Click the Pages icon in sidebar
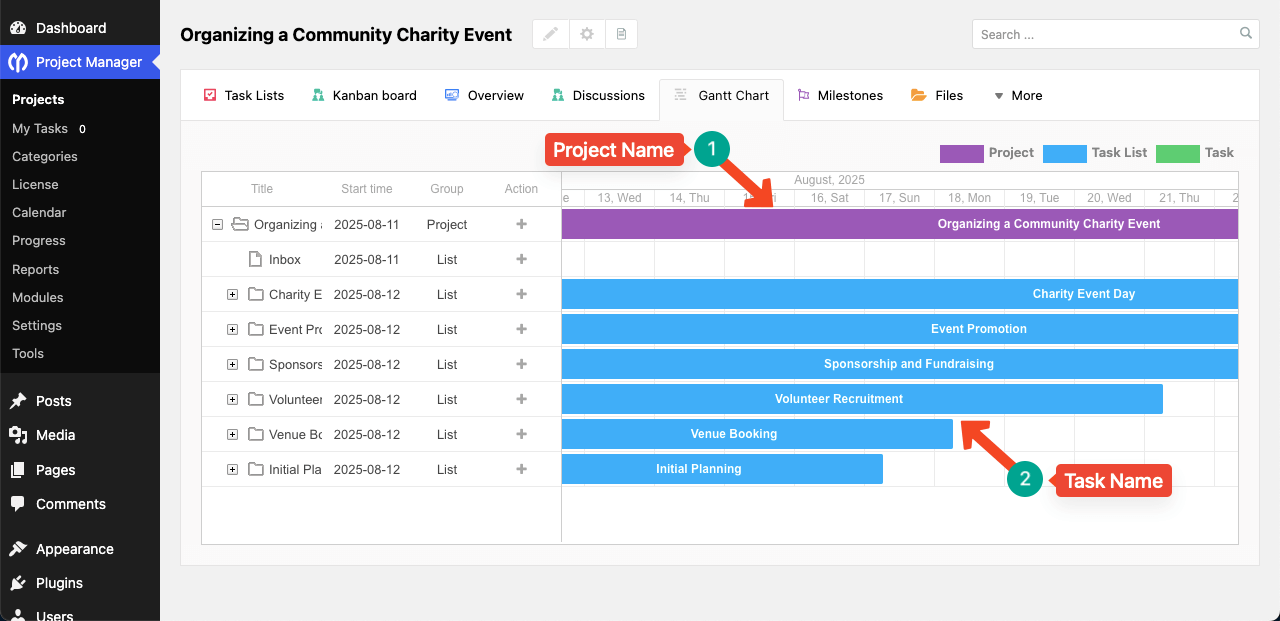The width and height of the screenshot is (1280, 621). pyautogui.click(x=18, y=470)
